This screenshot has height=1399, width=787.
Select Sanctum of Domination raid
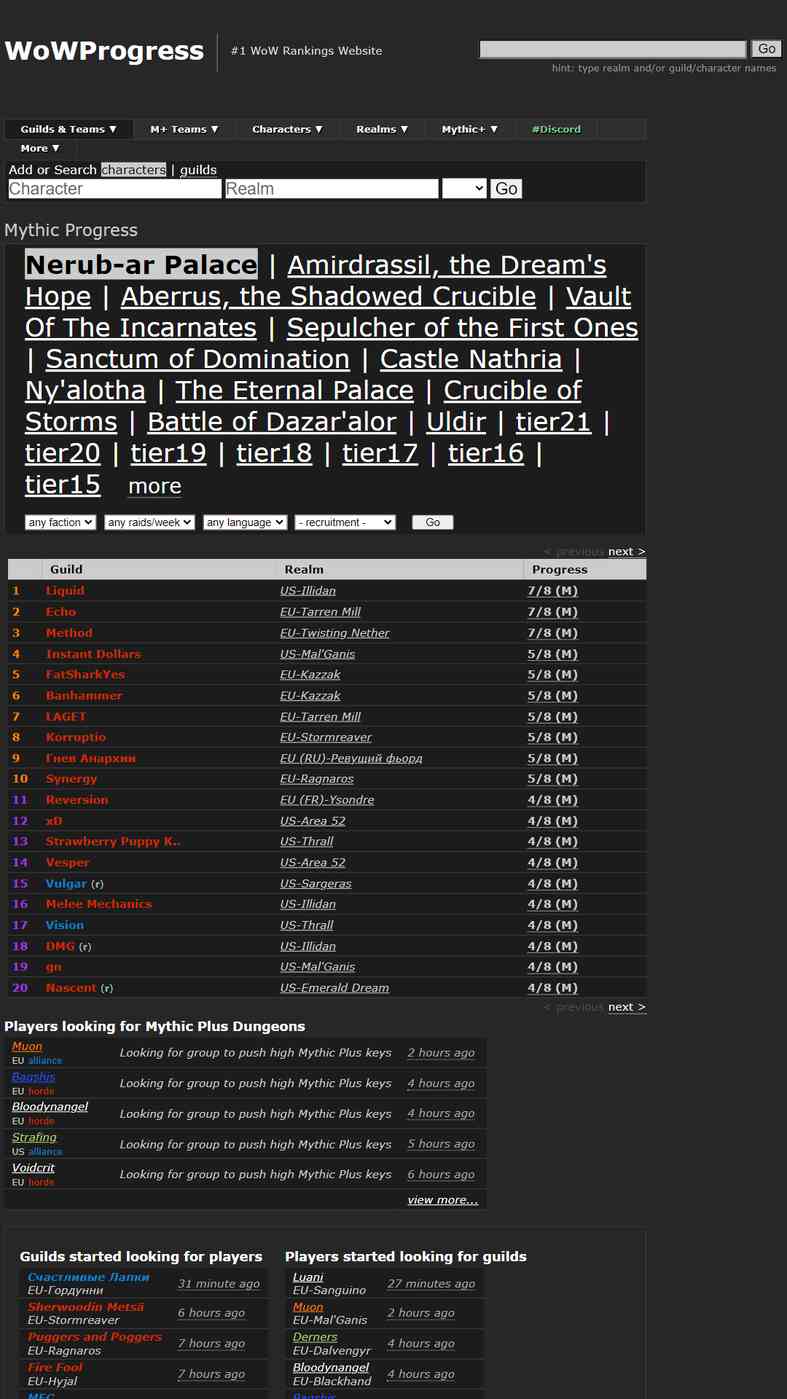(198, 359)
